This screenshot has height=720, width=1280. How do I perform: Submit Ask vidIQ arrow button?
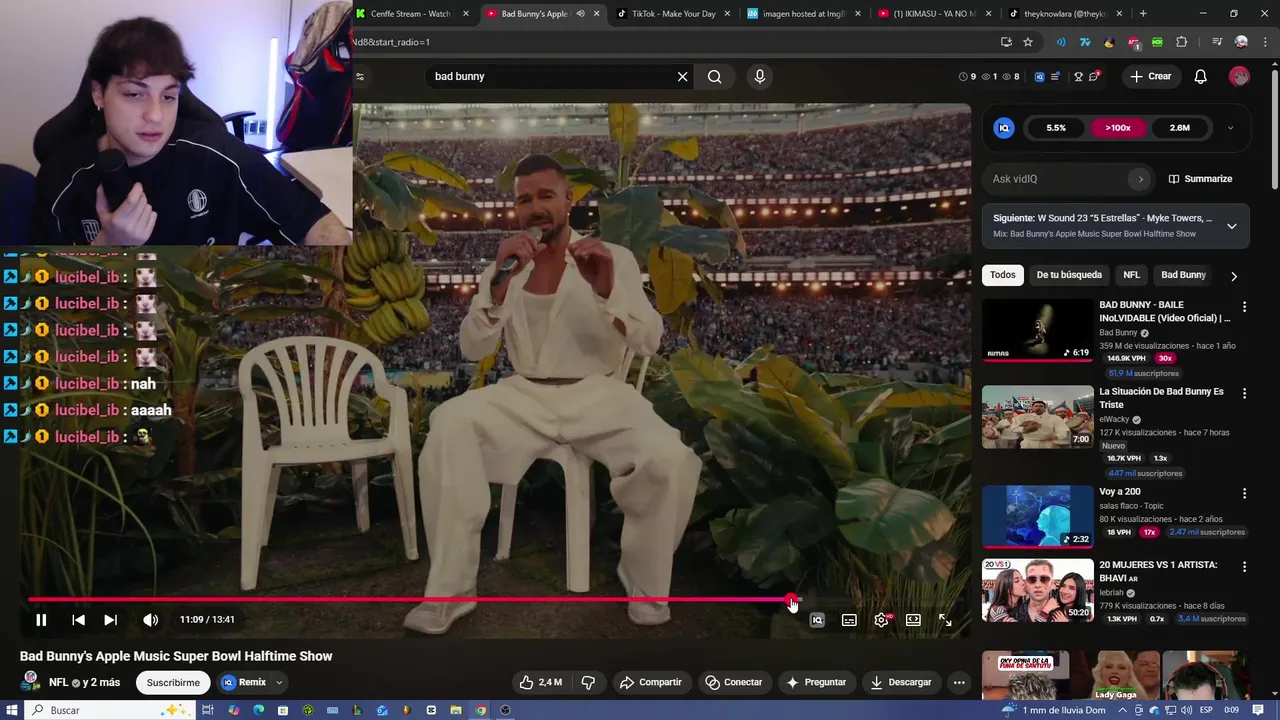[1140, 179]
